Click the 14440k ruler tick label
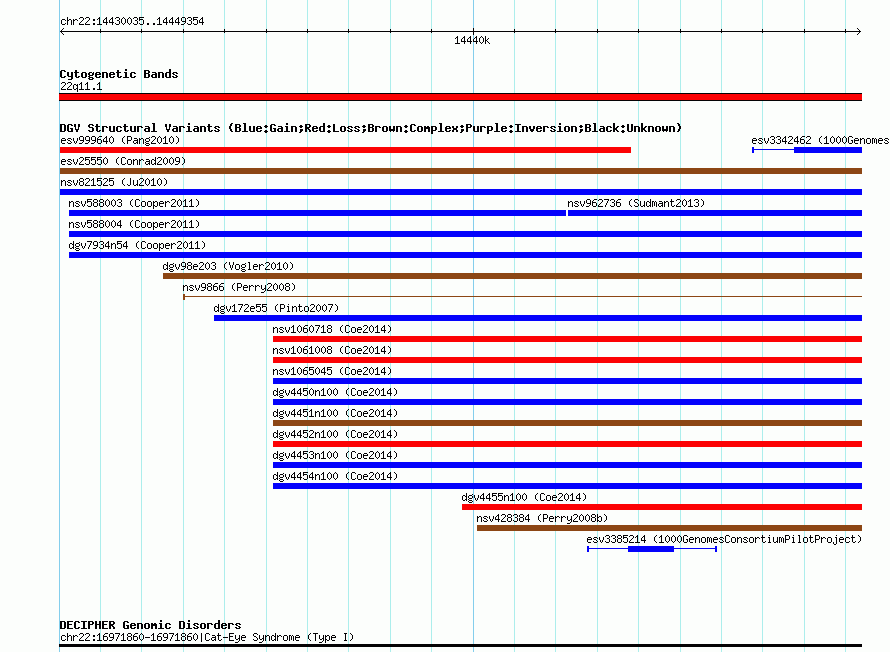 (472, 40)
